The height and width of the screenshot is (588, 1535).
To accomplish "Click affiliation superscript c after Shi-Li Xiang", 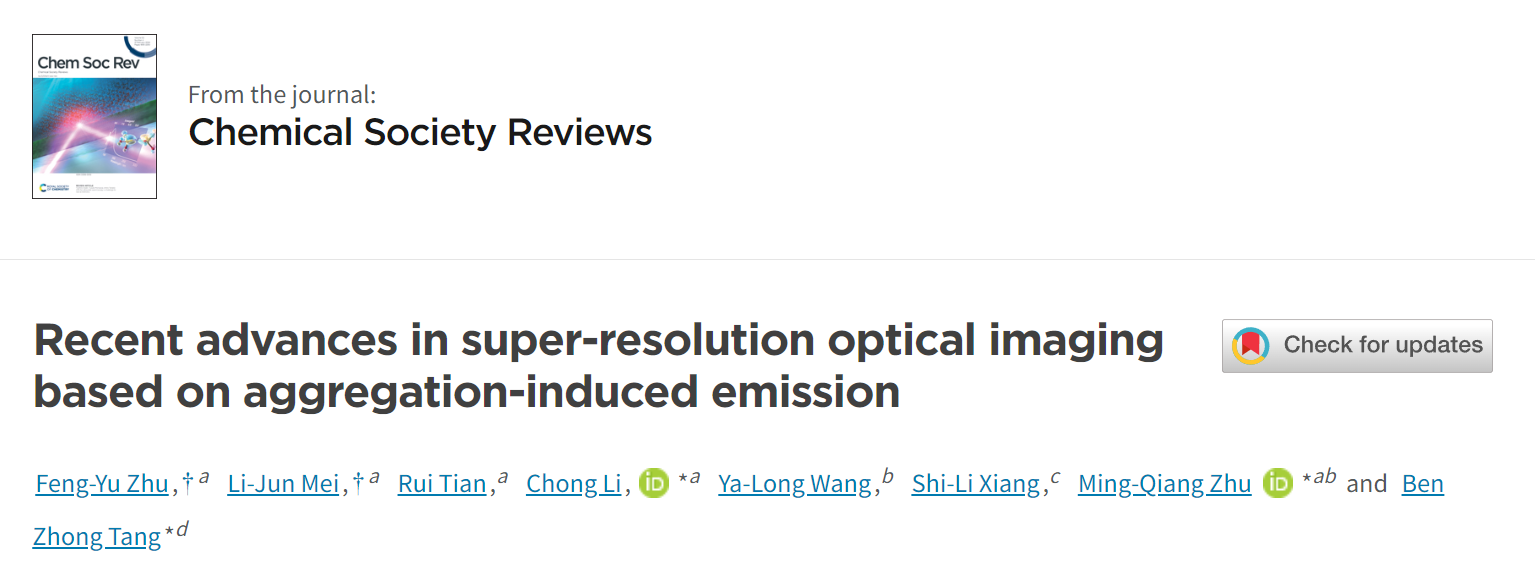I will (1055, 478).
